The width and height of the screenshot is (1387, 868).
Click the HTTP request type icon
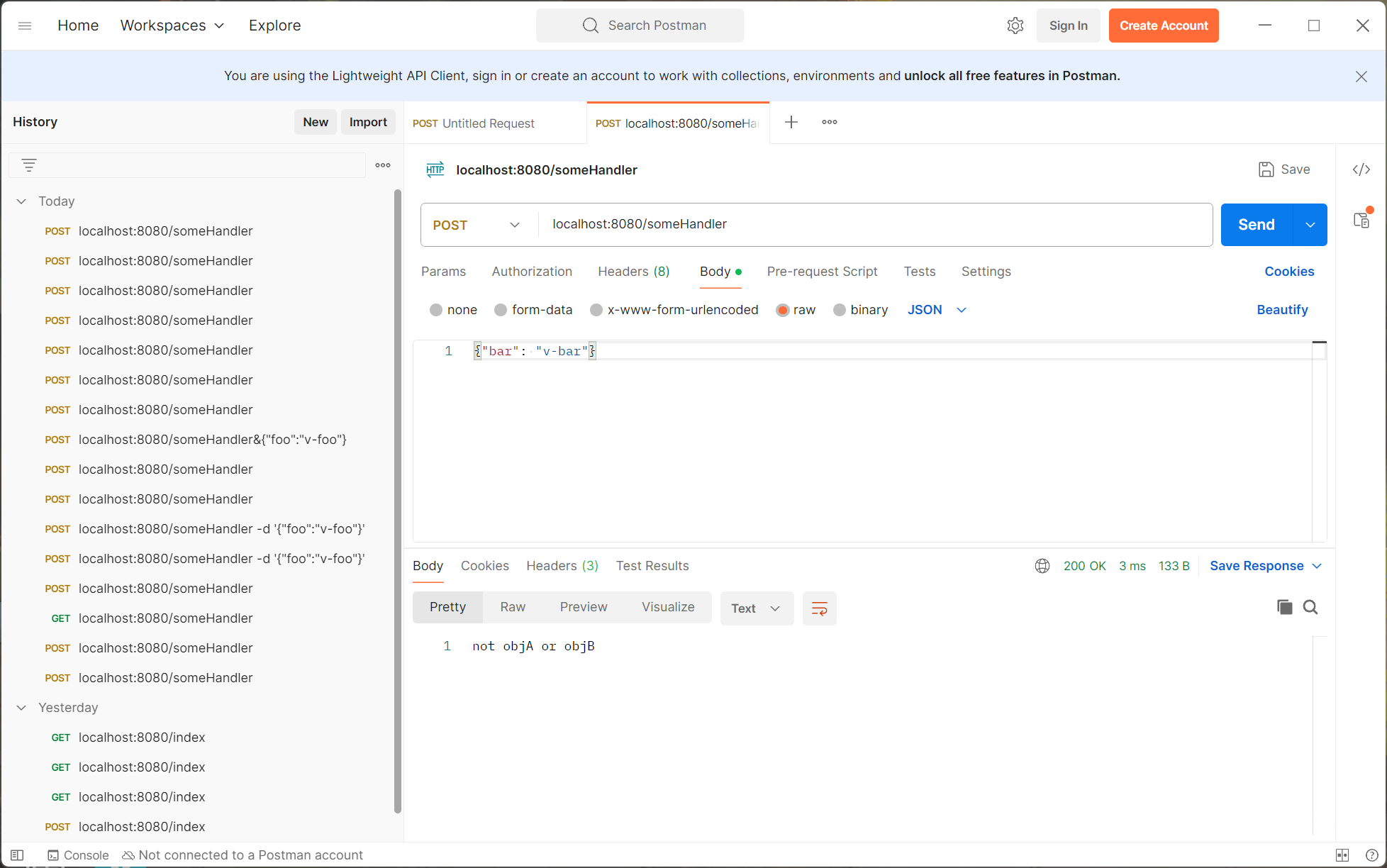[435, 169]
